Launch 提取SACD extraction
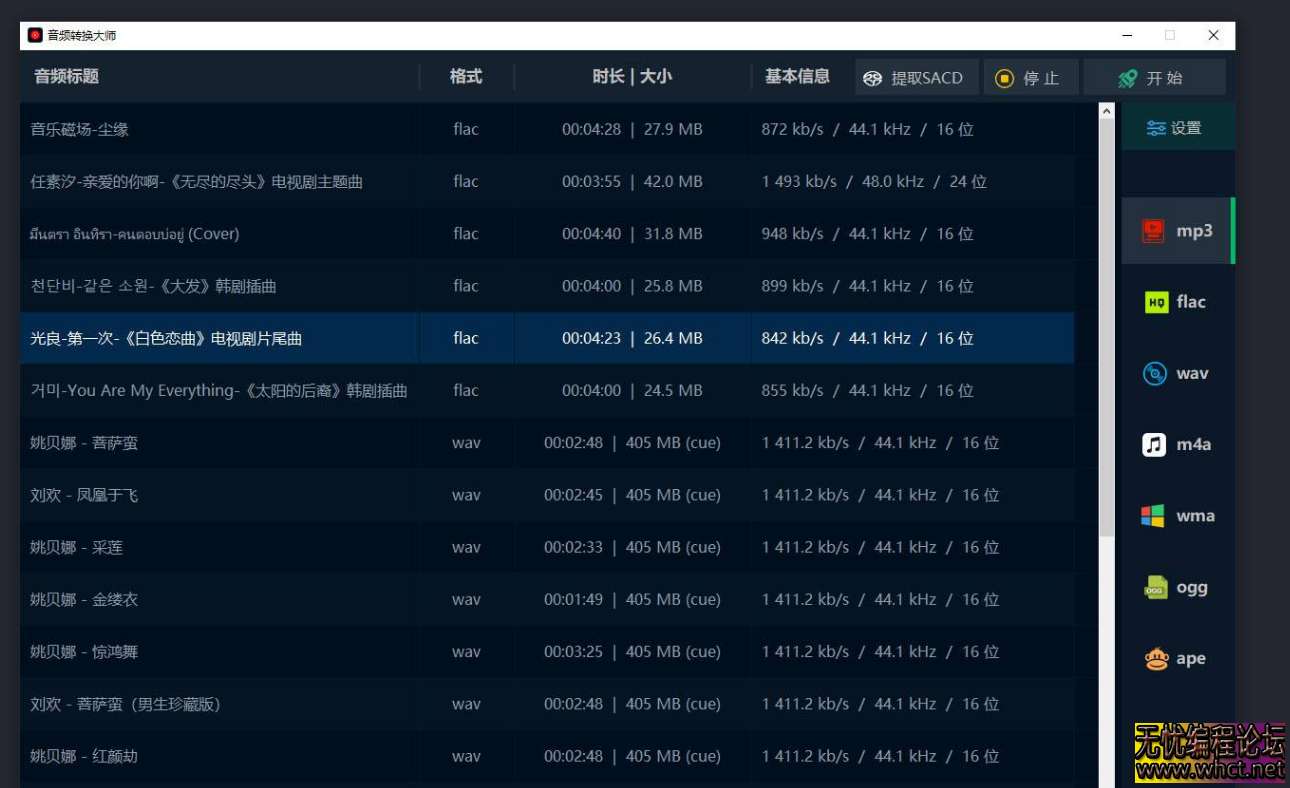This screenshot has height=788, width=1290. tap(915, 77)
